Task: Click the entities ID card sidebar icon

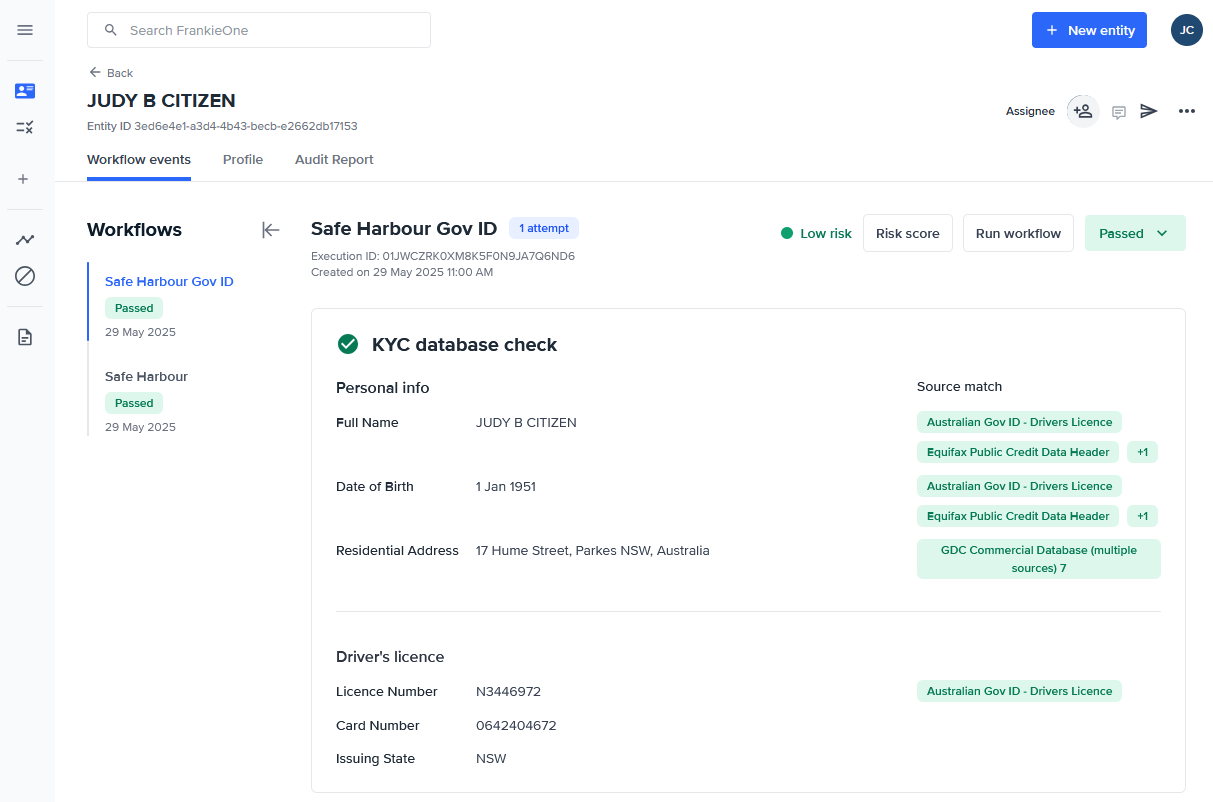Action: (x=25, y=91)
